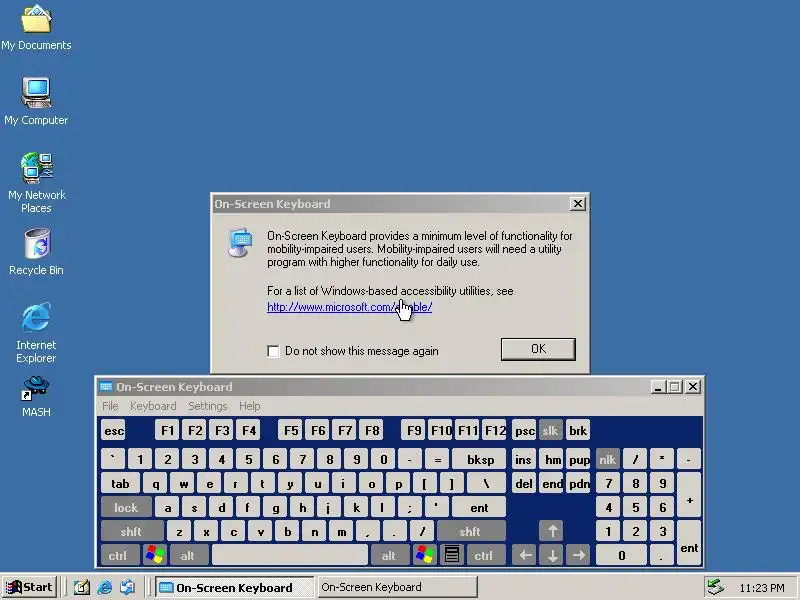This screenshot has width=800, height=600.
Task: Click the brk key
Action: (578, 431)
